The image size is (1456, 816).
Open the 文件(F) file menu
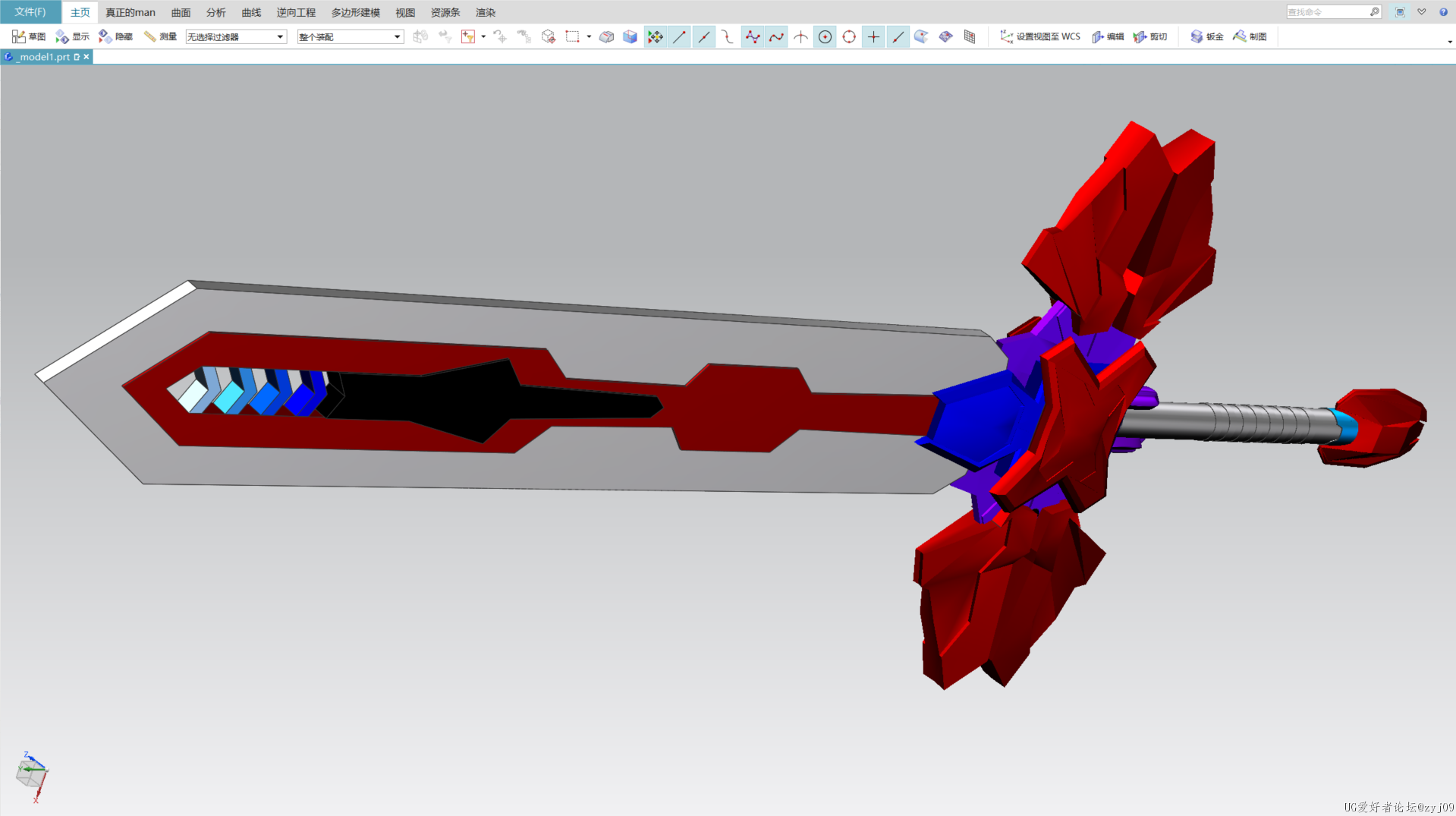click(x=30, y=12)
